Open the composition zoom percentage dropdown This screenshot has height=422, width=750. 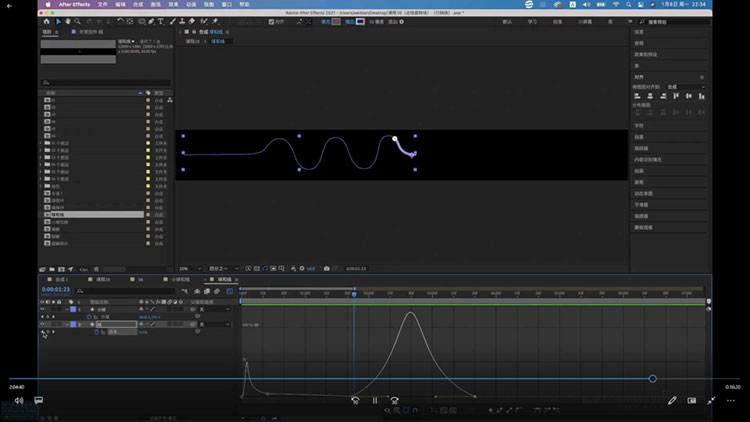pos(187,268)
